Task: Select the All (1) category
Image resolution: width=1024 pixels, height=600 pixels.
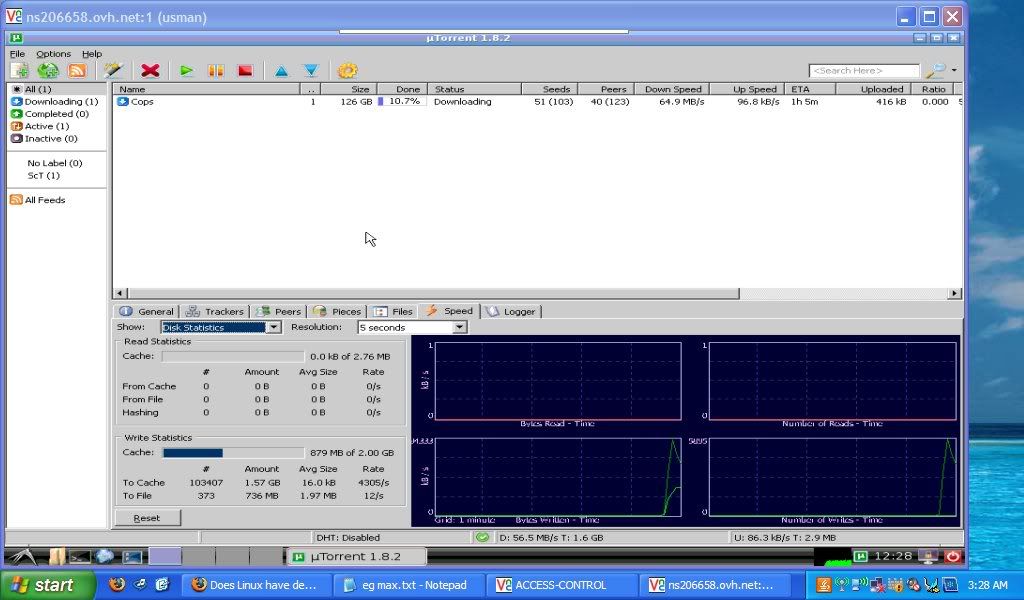Action: pyautogui.click(x=57, y=89)
